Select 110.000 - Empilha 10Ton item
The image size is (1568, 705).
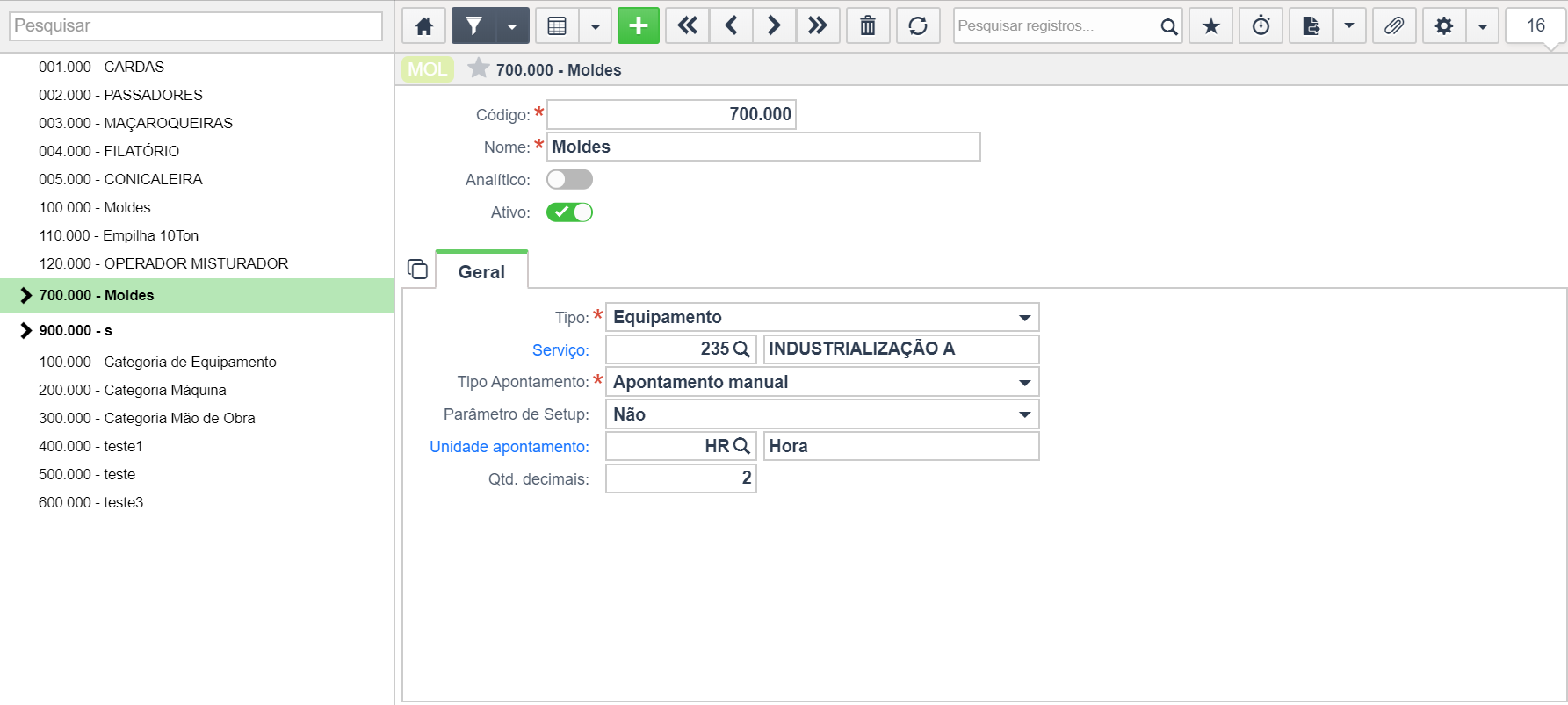119,235
